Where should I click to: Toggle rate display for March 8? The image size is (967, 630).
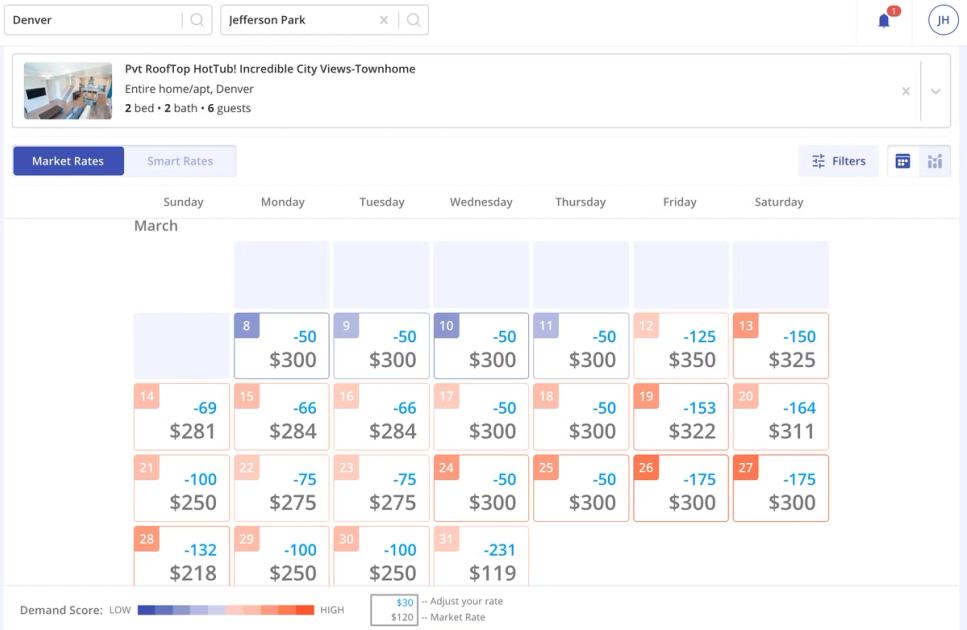281,345
